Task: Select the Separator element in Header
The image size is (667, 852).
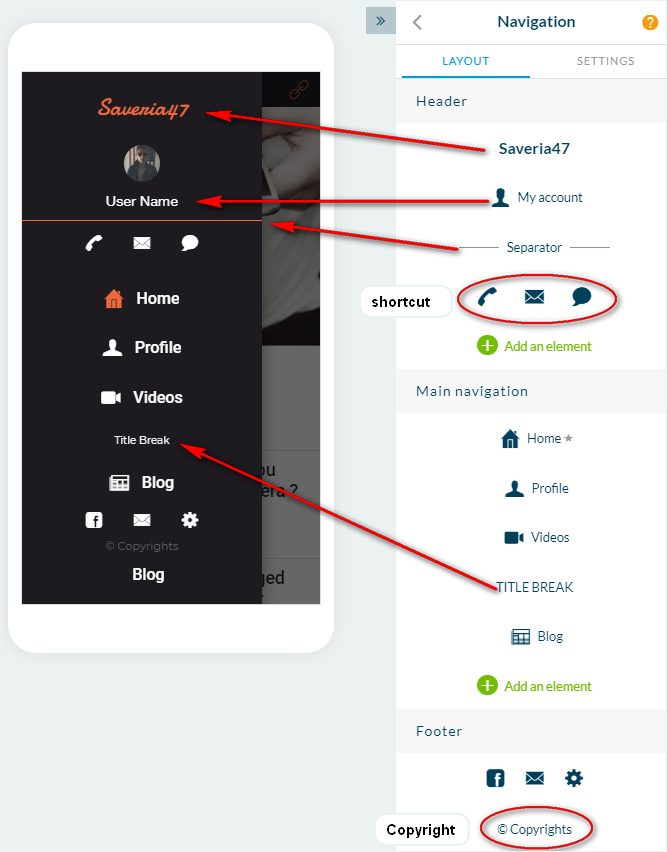Action: (x=534, y=247)
